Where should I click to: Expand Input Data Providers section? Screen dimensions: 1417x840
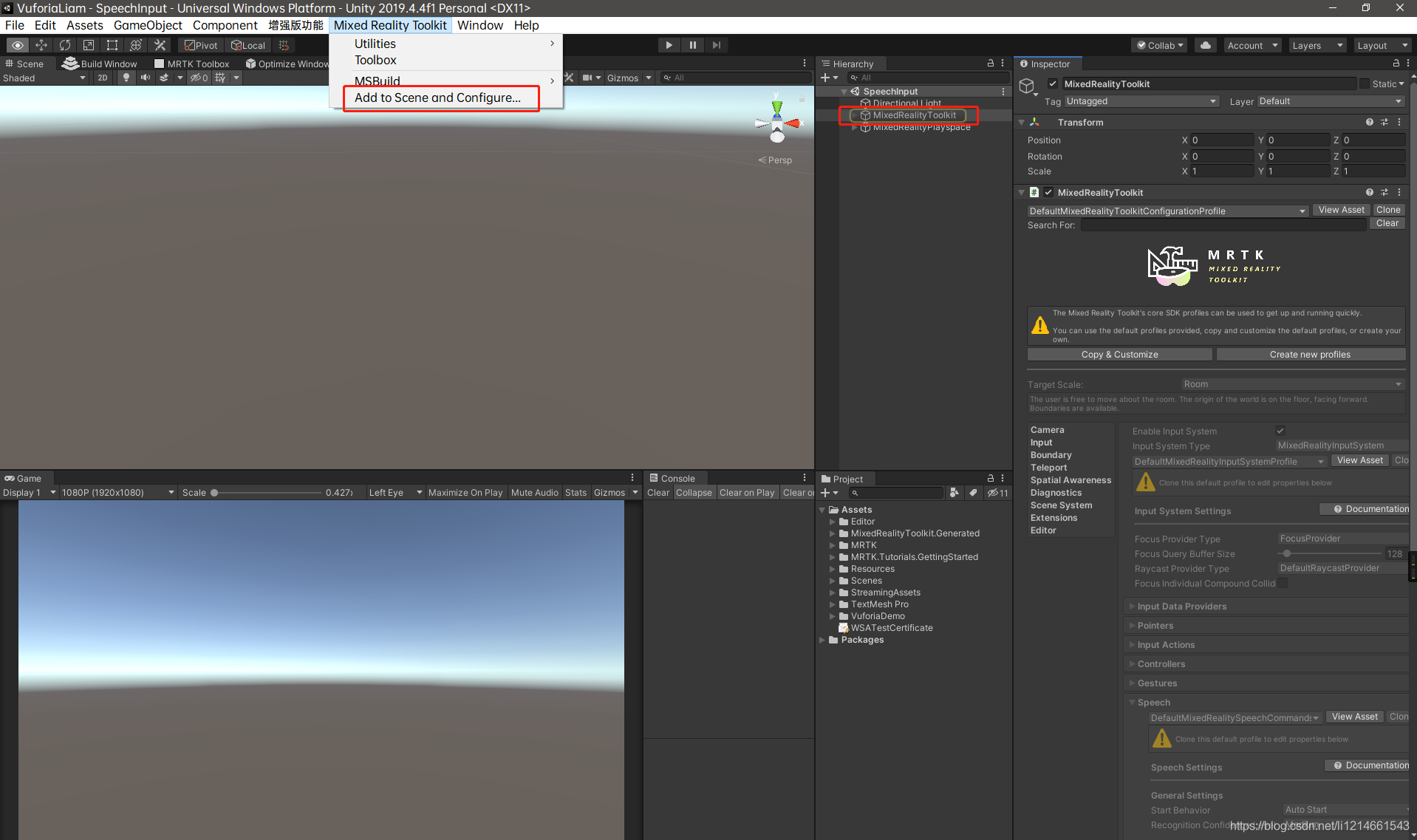[x=1132, y=607]
